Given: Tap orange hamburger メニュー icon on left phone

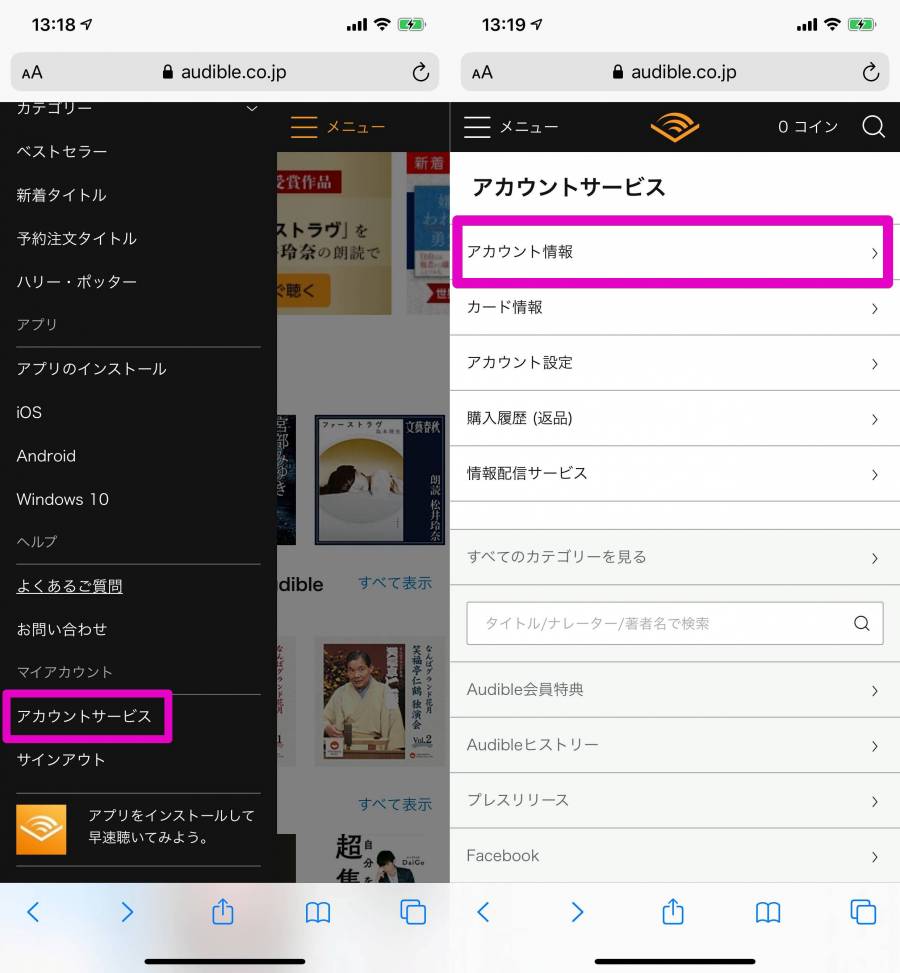Looking at the screenshot, I should (304, 127).
